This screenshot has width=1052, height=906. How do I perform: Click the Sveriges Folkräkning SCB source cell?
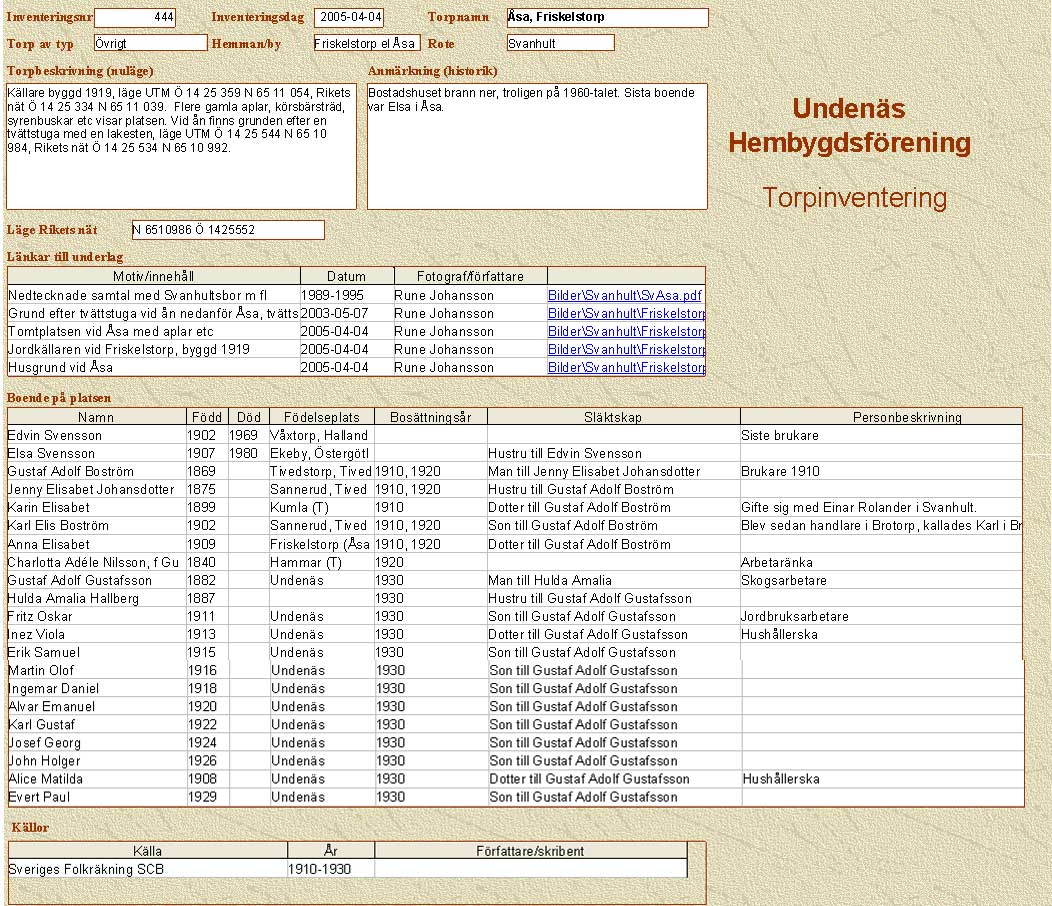(147, 870)
